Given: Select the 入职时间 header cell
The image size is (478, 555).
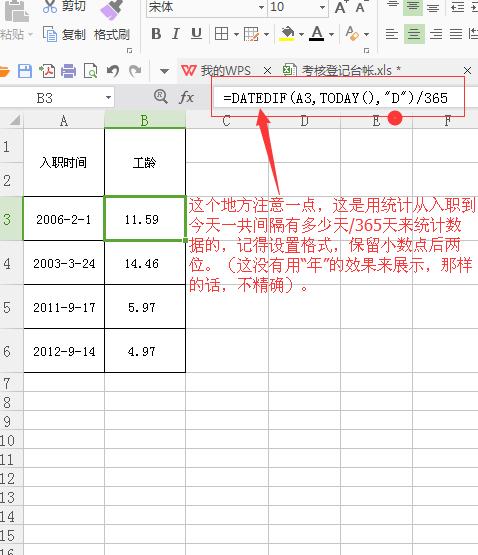Looking at the screenshot, I should [64, 162].
